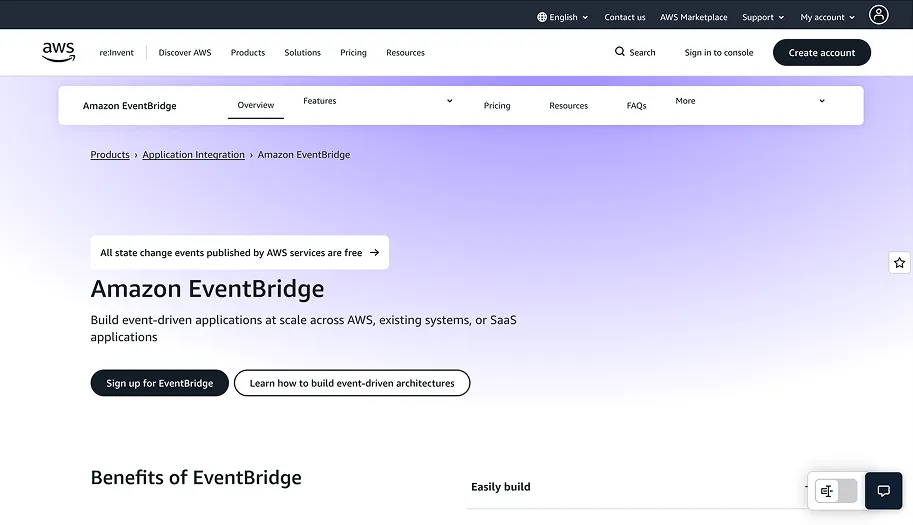Image resolution: width=913 pixels, height=525 pixels.
Task: Open the Pricing top menu item
Action: [353, 52]
